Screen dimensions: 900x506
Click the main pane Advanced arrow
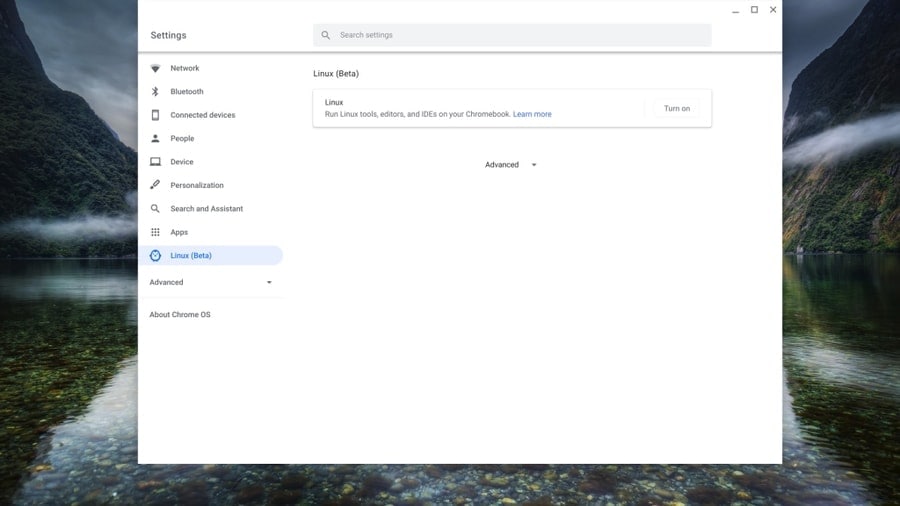click(x=534, y=165)
